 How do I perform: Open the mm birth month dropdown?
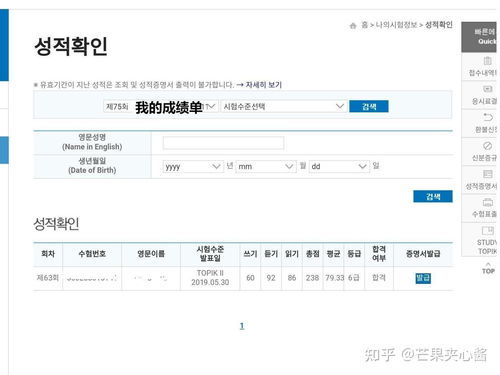tap(266, 166)
